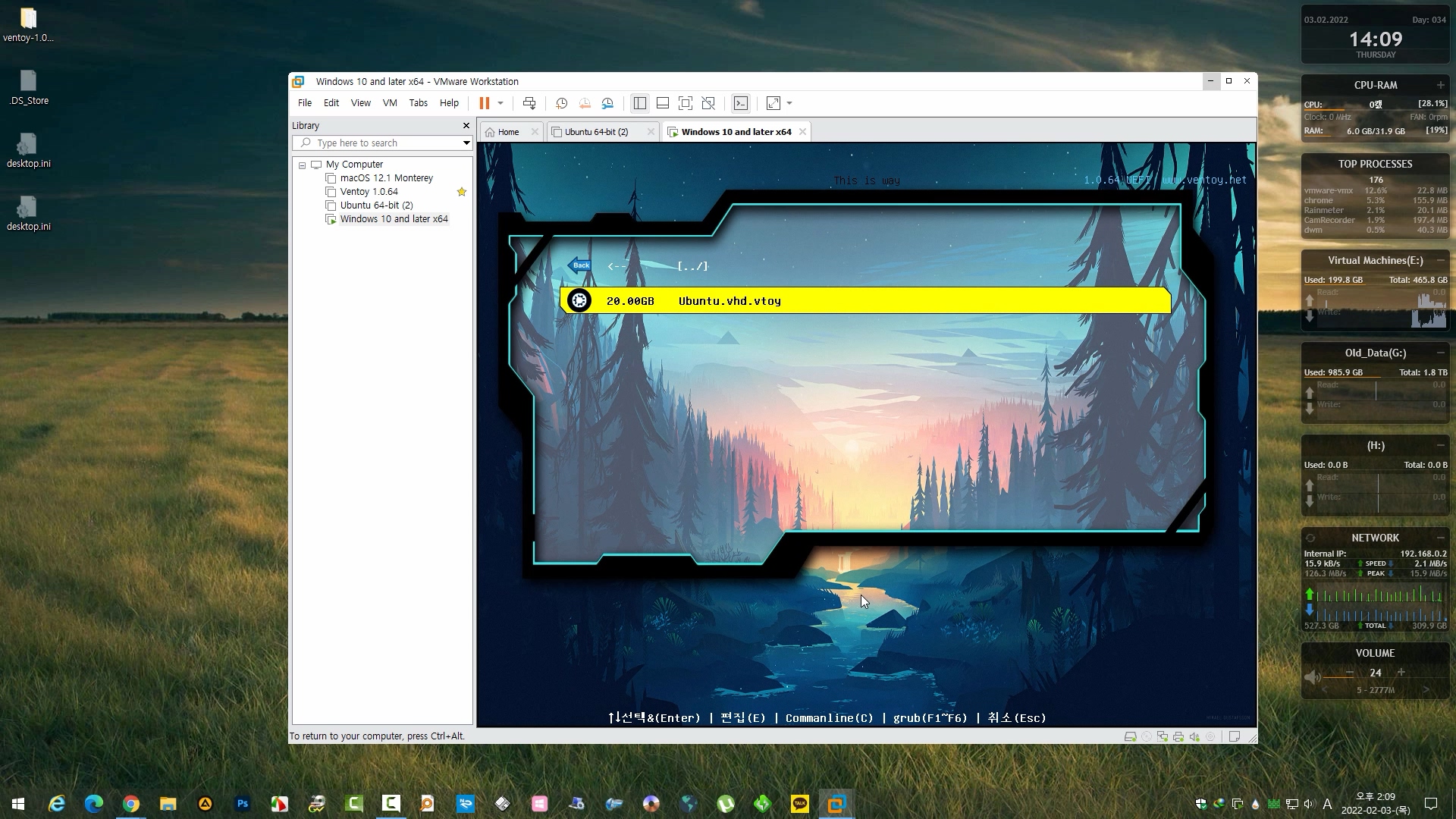Click the Pause VM button
This screenshot has height=819, width=1456.
(x=484, y=103)
